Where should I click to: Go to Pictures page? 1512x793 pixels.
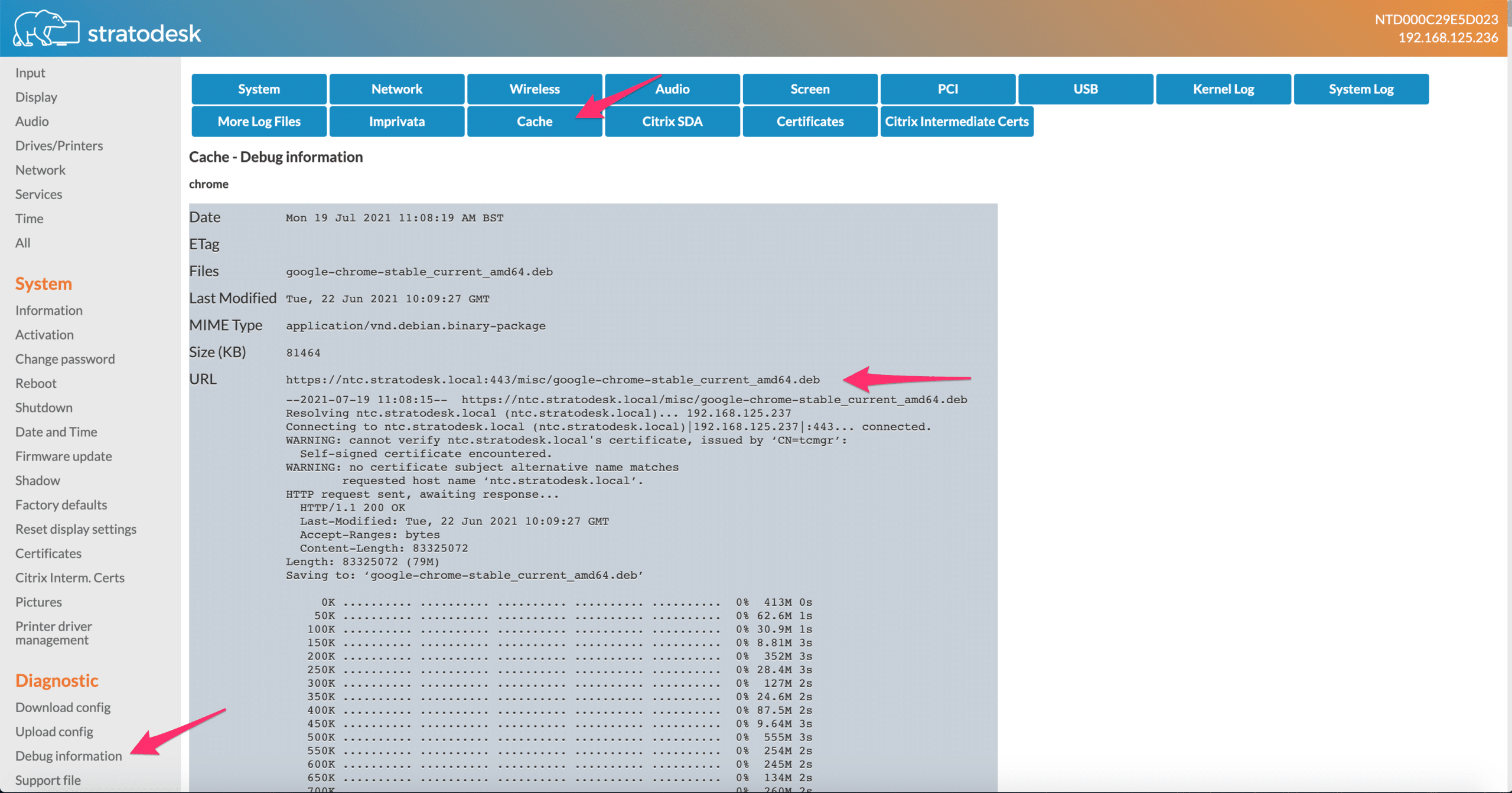pyautogui.click(x=38, y=602)
